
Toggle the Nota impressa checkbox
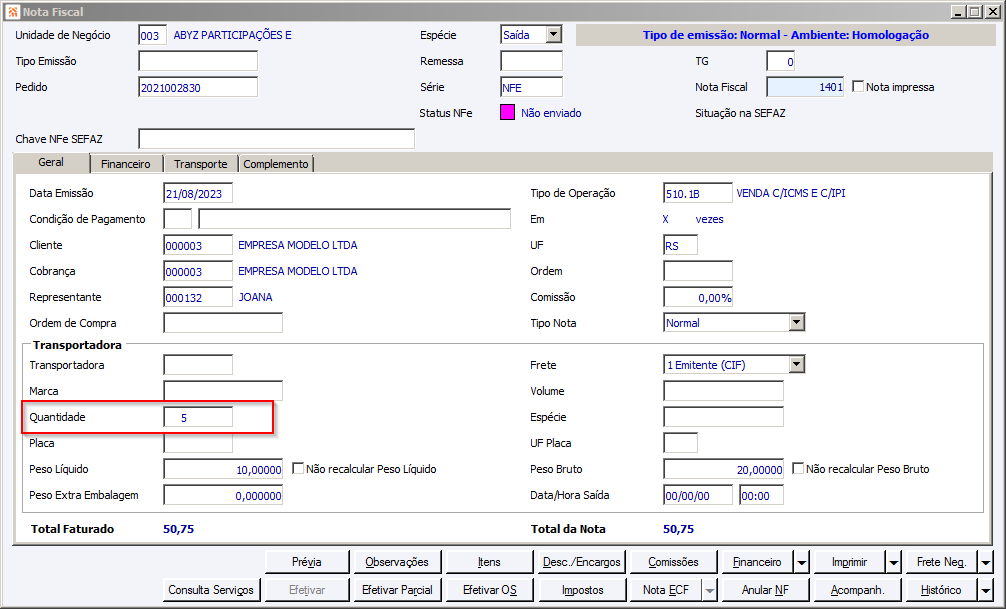point(858,86)
